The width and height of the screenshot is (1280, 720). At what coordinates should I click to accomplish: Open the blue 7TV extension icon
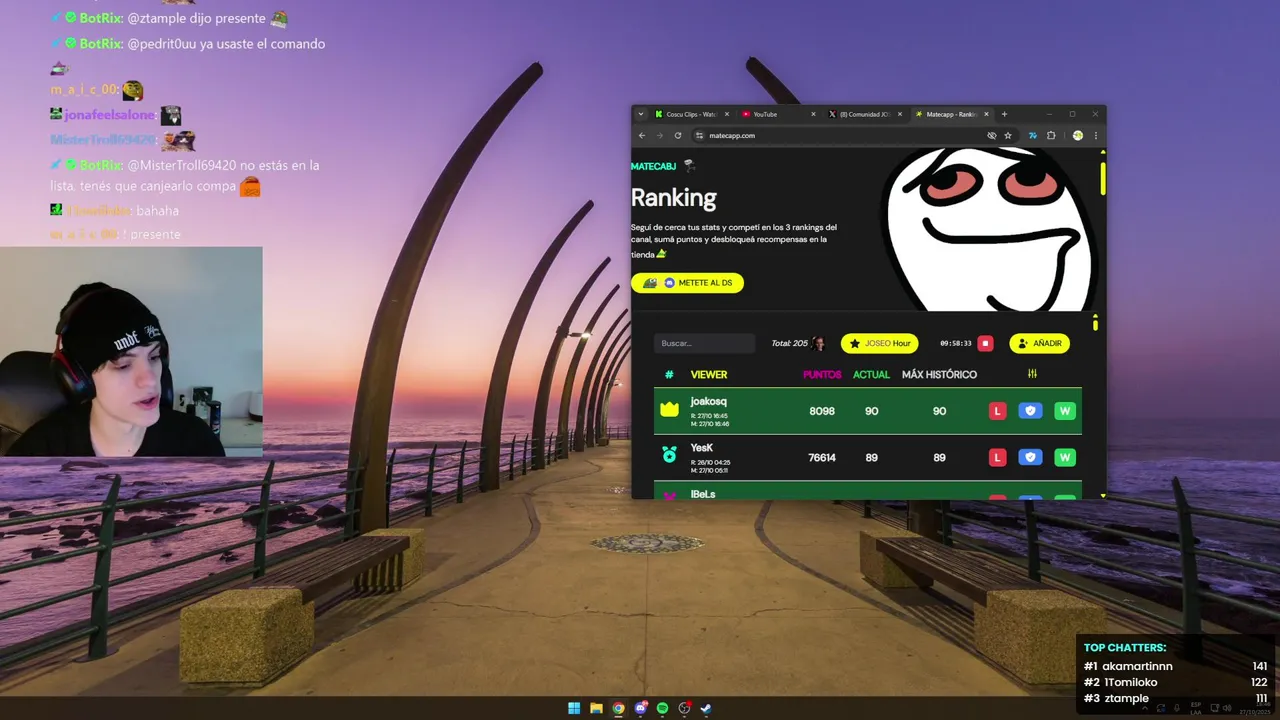pyautogui.click(x=1033, y=135)
